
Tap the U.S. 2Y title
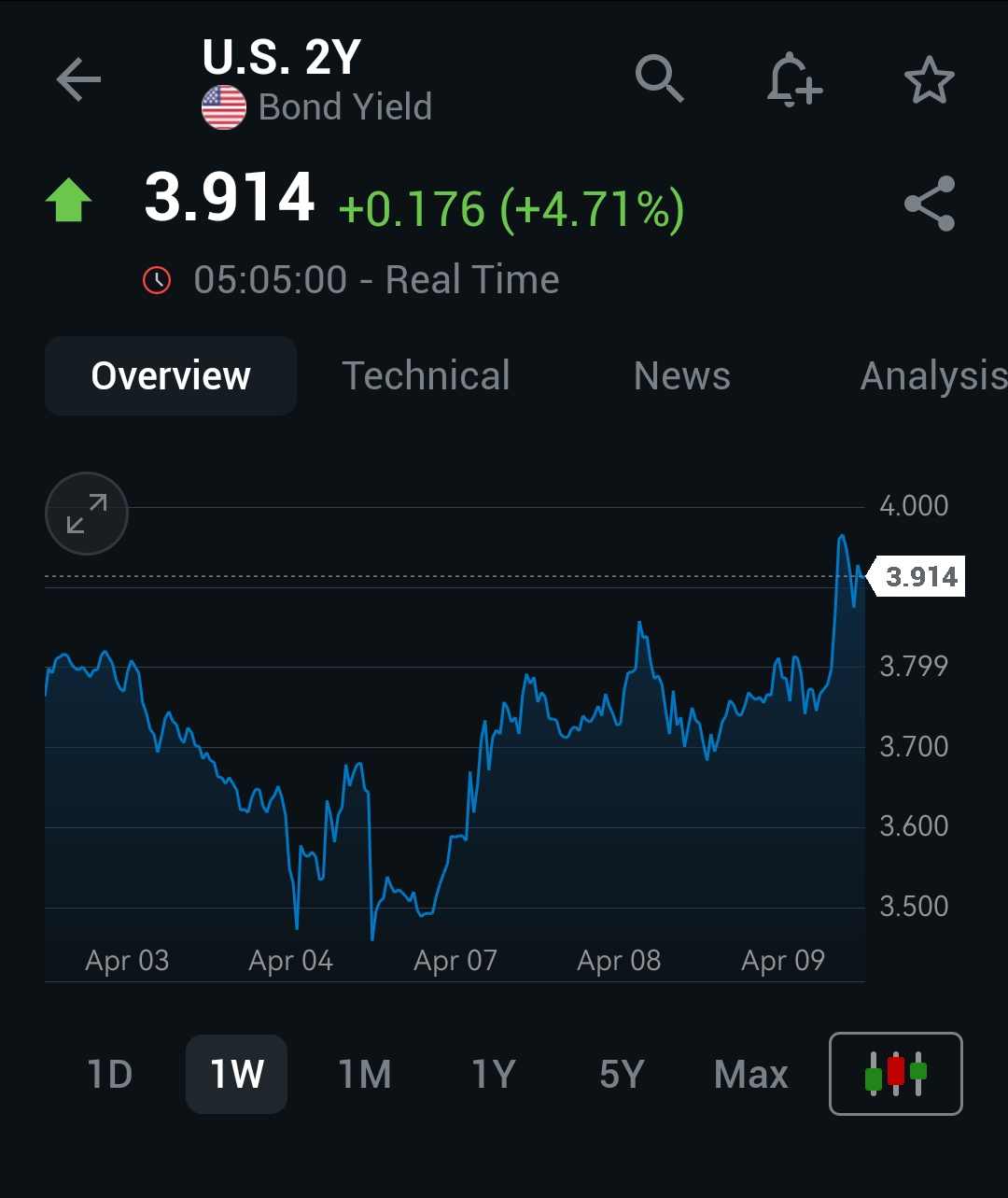tap(281, 58)
